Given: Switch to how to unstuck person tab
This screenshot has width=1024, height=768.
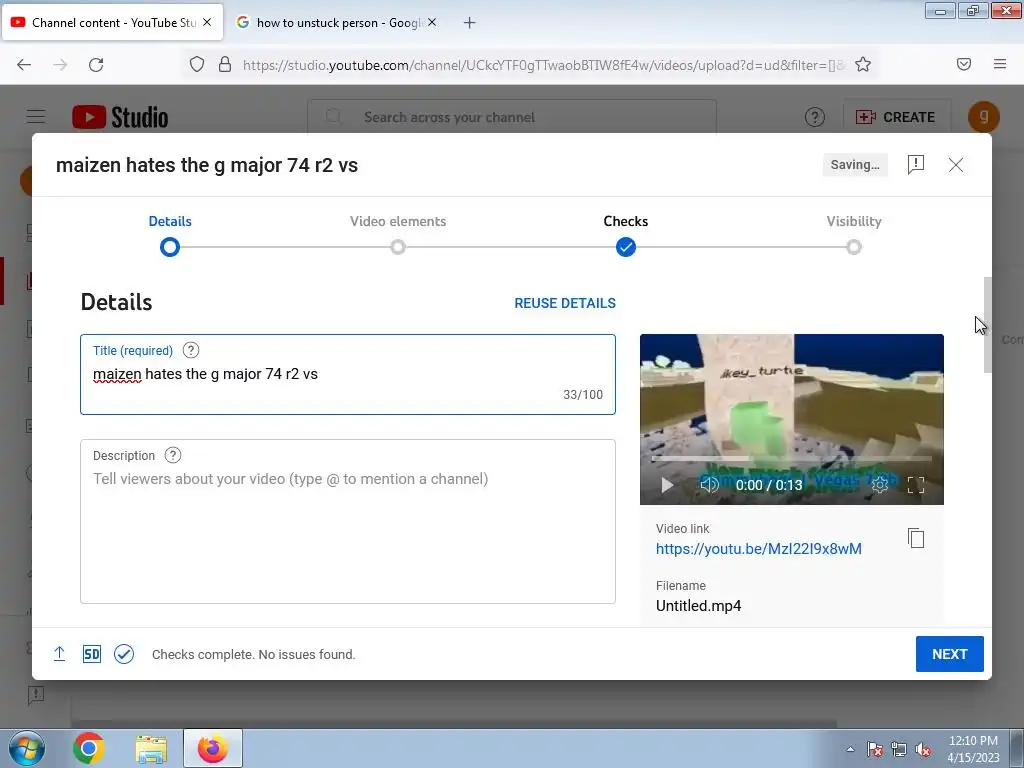Looking at the screenshot, I should coord(336,22).
